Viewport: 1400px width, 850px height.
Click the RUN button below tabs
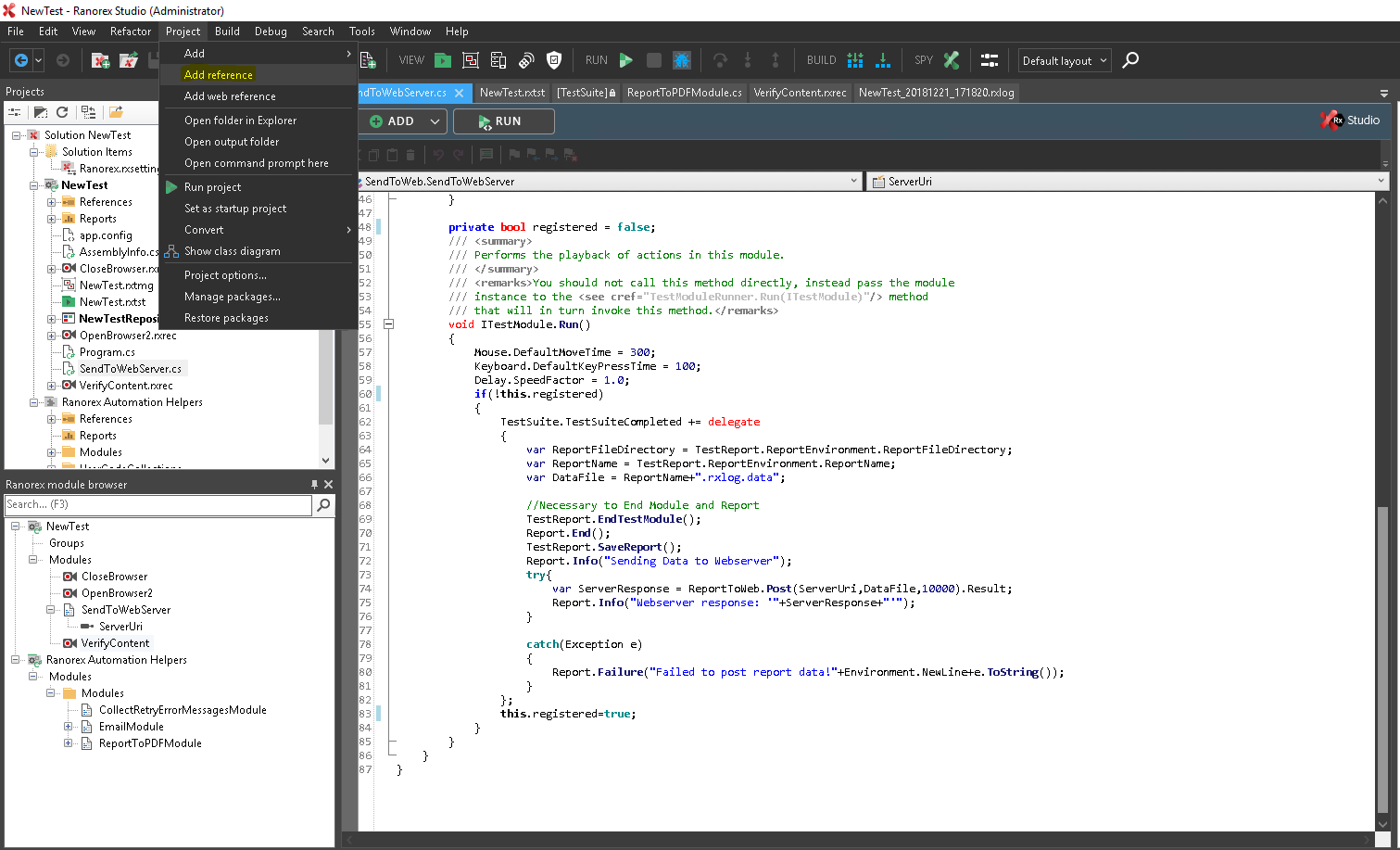[504, 121]
